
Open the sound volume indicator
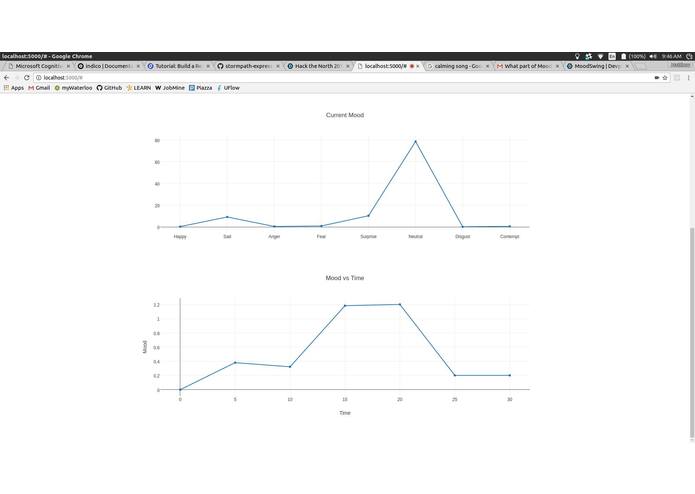point(653,56)
